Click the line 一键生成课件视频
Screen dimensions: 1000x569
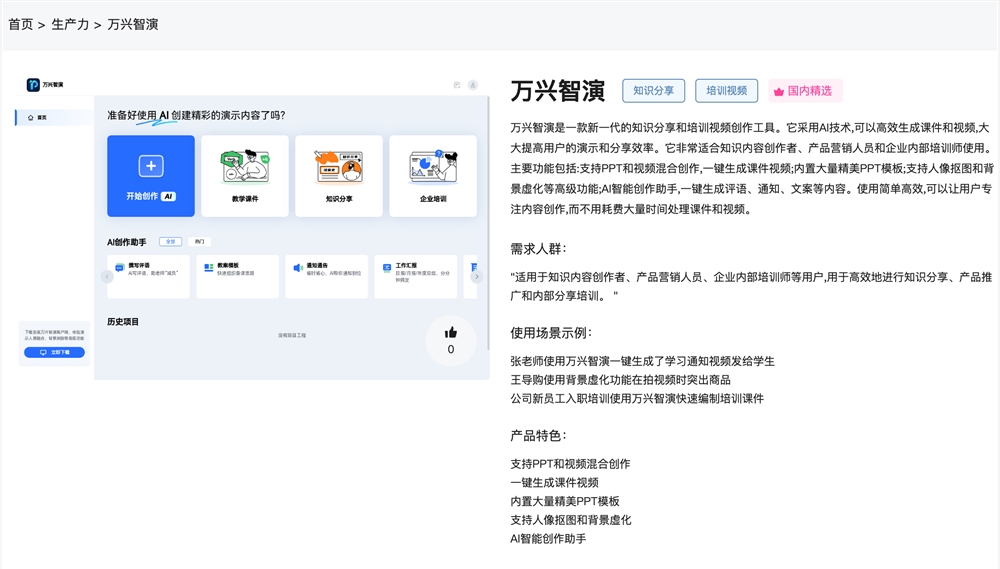click(554, 482)
